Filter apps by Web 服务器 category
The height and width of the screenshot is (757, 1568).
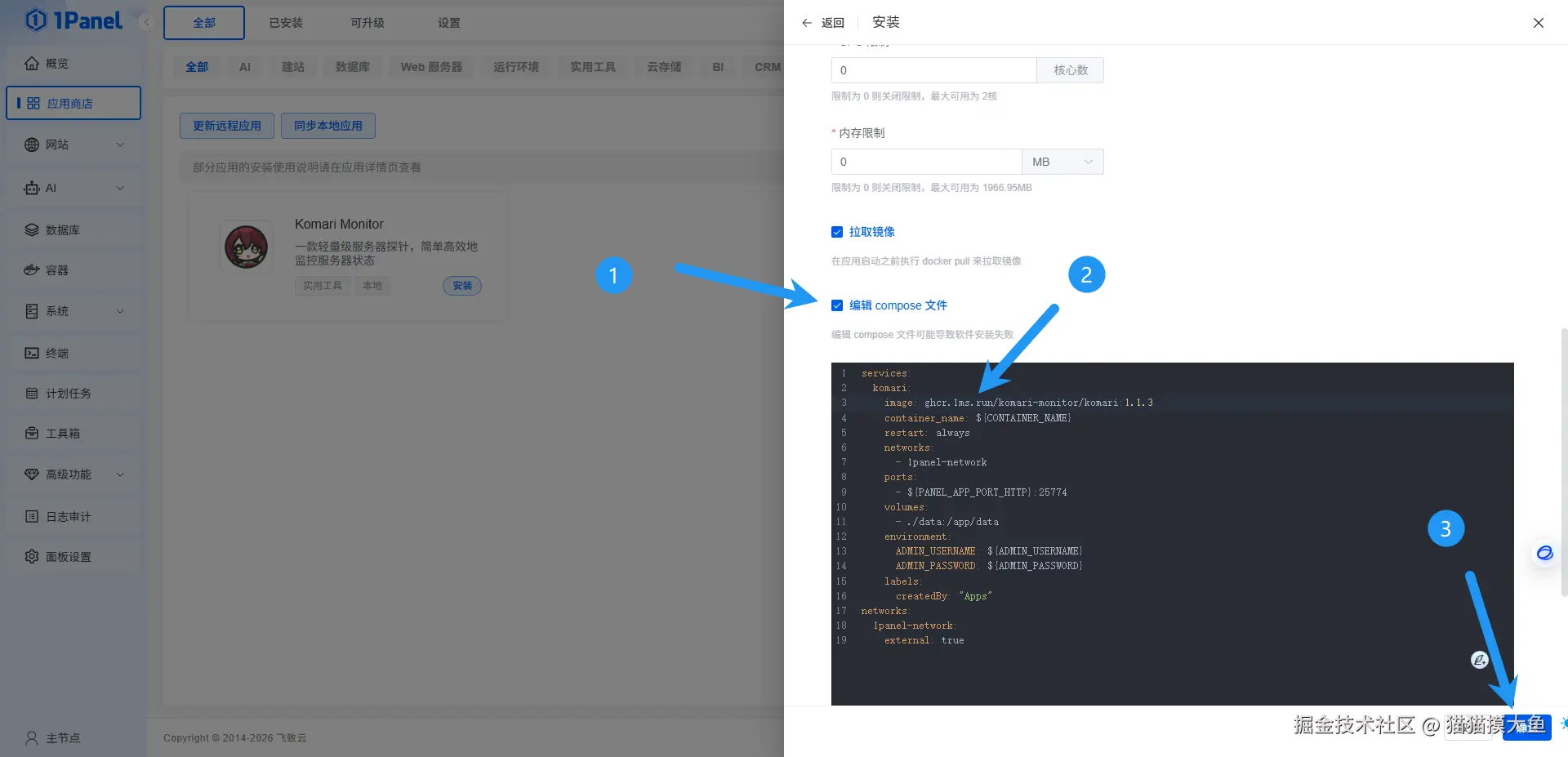431,67
